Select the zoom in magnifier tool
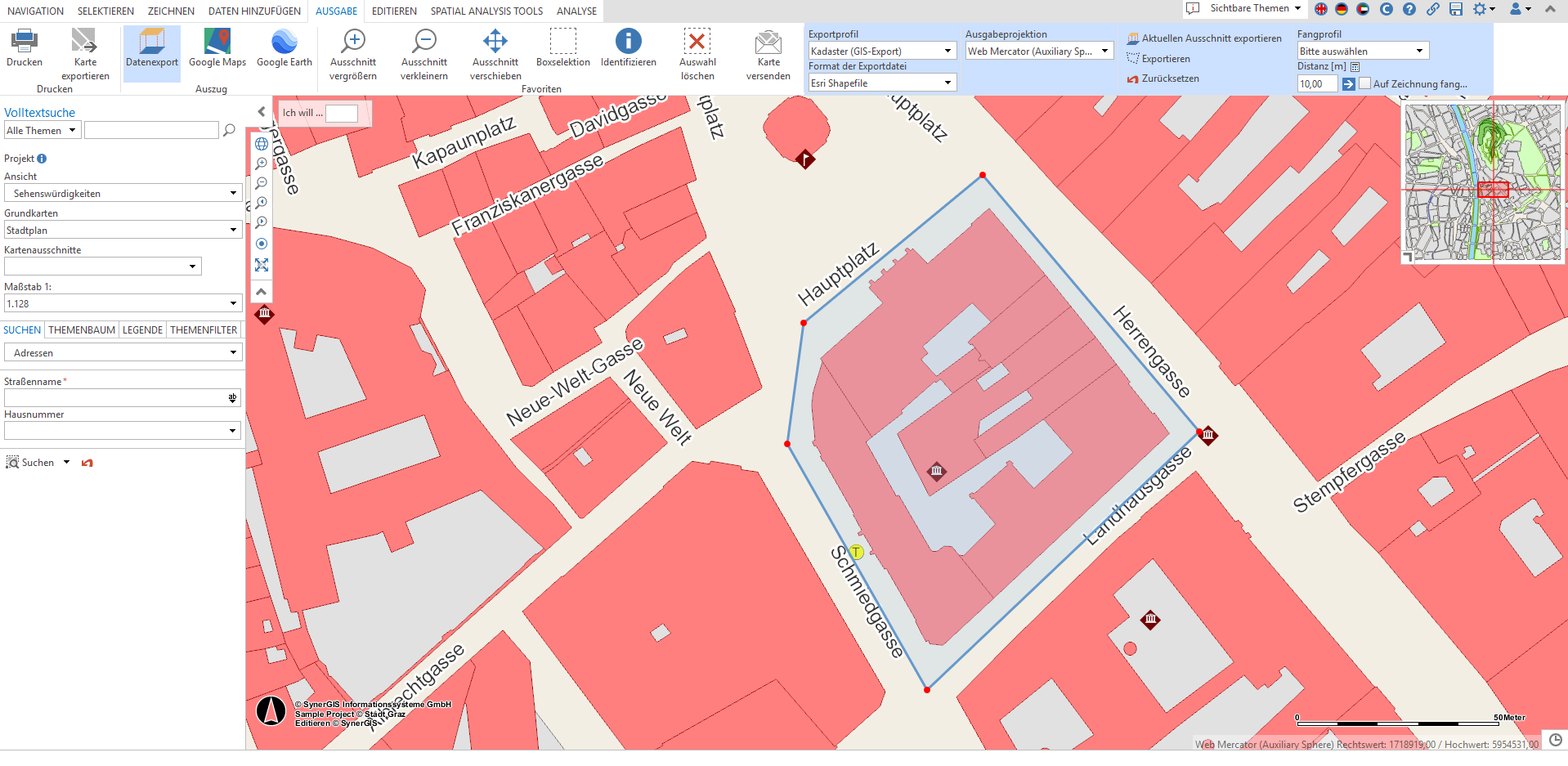The image size is (1568, 766). pos(261,163)
